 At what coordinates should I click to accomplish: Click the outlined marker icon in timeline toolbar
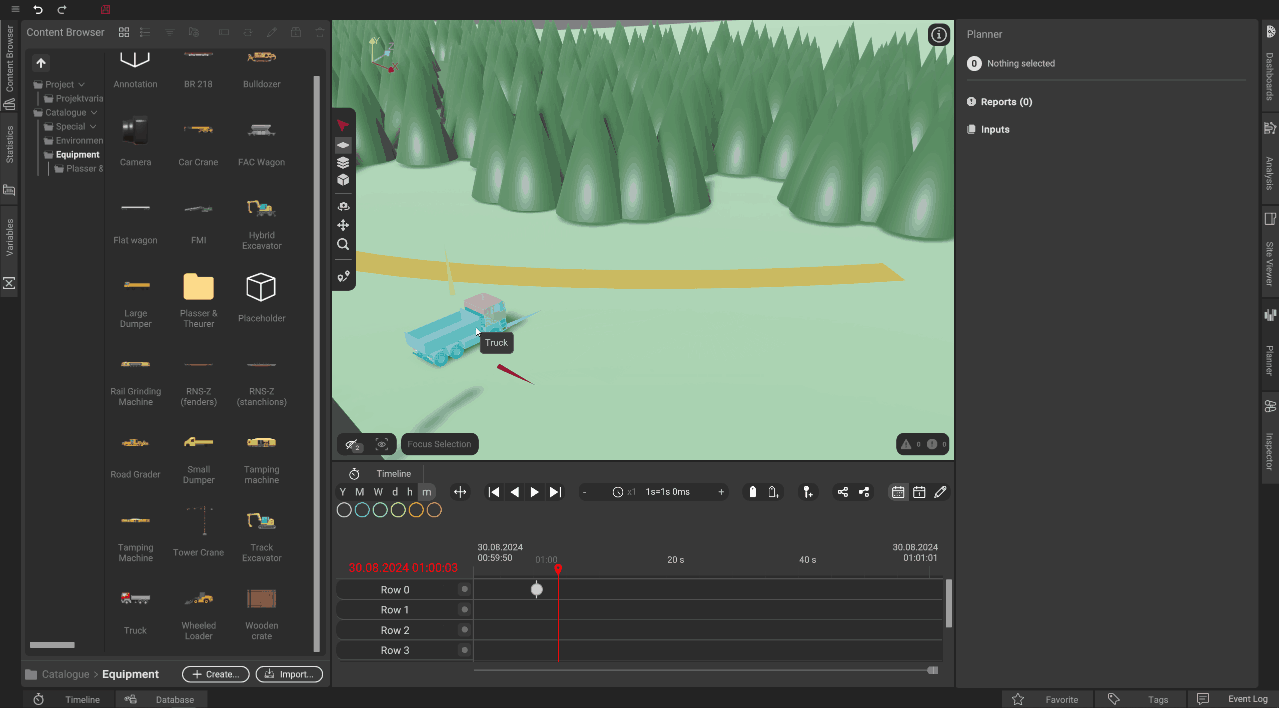773,492
